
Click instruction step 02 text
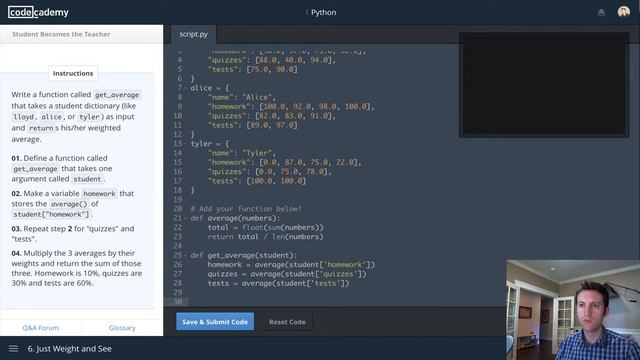pos(73,204)
